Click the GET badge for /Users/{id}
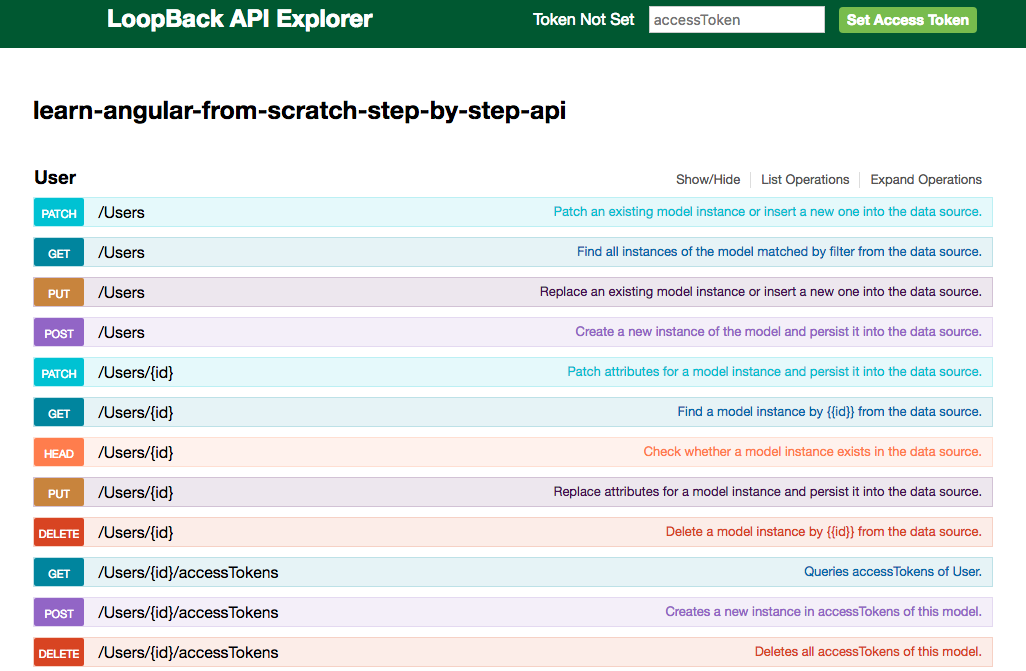 click(x=59, y=412)
